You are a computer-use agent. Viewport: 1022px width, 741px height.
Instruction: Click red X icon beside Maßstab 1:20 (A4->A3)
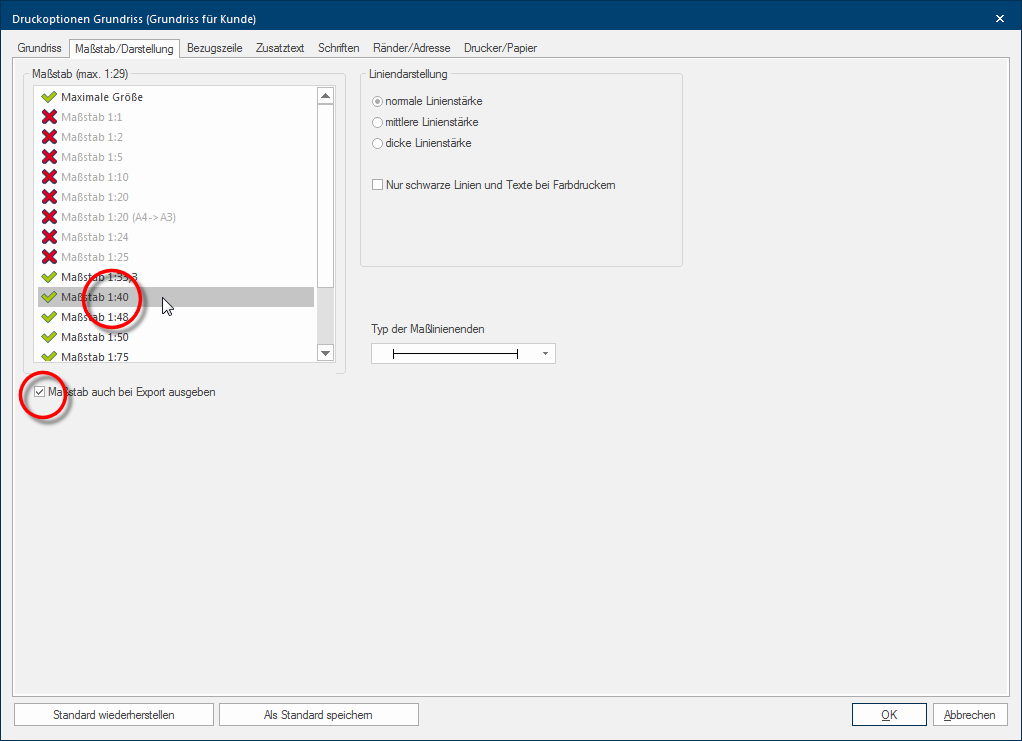(x=48, y=217)
